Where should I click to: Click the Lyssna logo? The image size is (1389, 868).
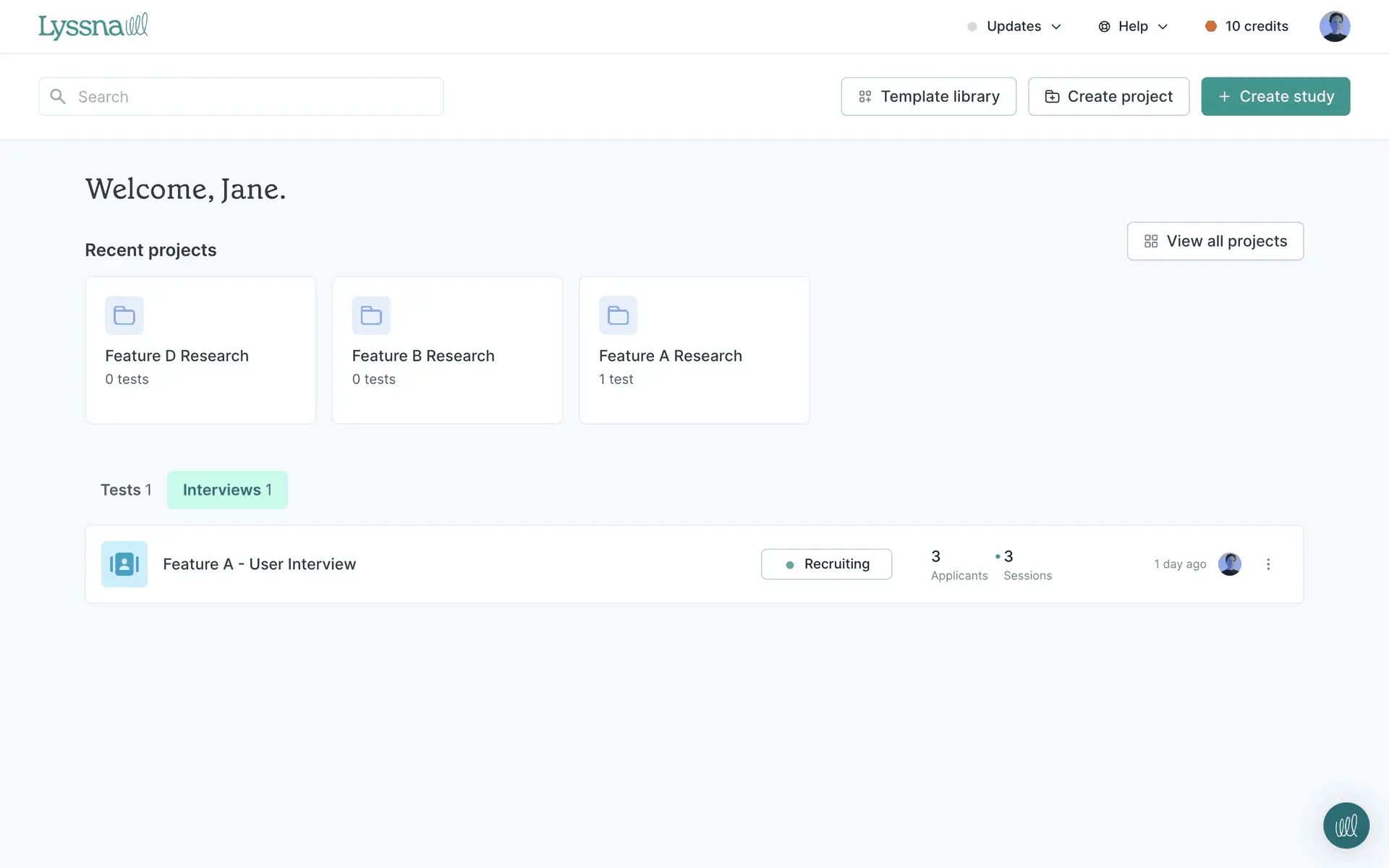(x=93, y=26)
